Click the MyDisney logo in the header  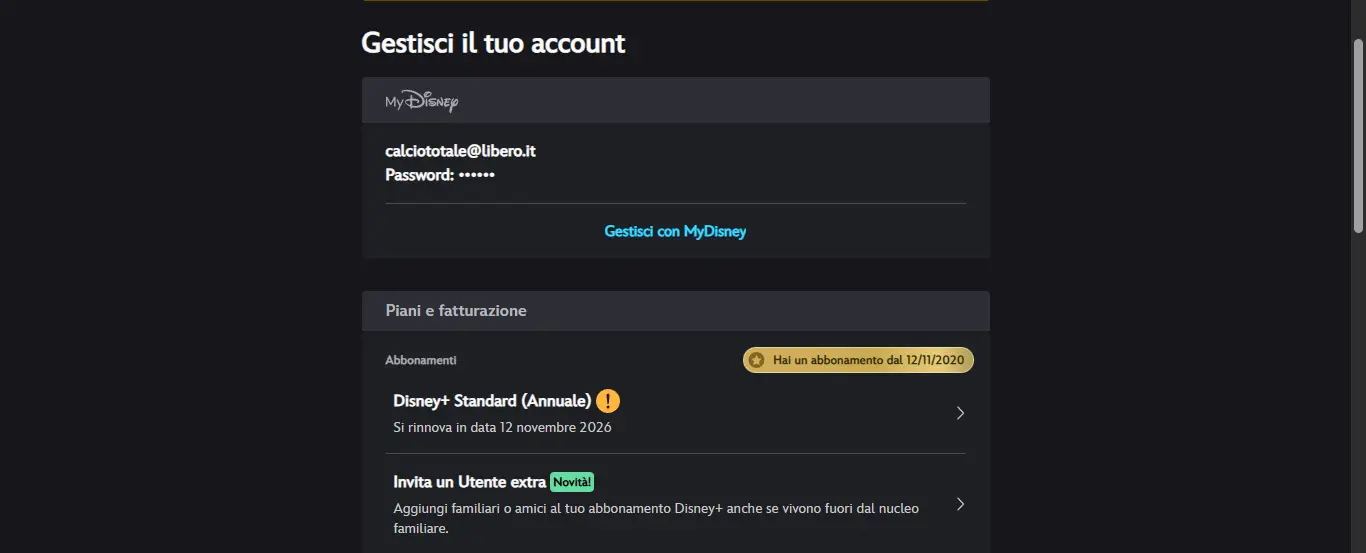[x=422, y=102]
